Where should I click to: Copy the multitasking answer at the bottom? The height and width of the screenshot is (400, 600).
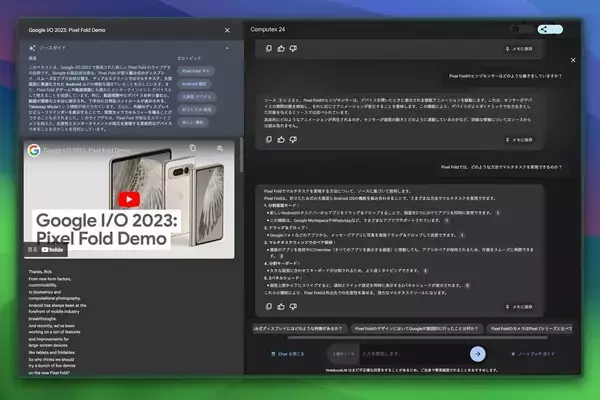pos(266,307)
